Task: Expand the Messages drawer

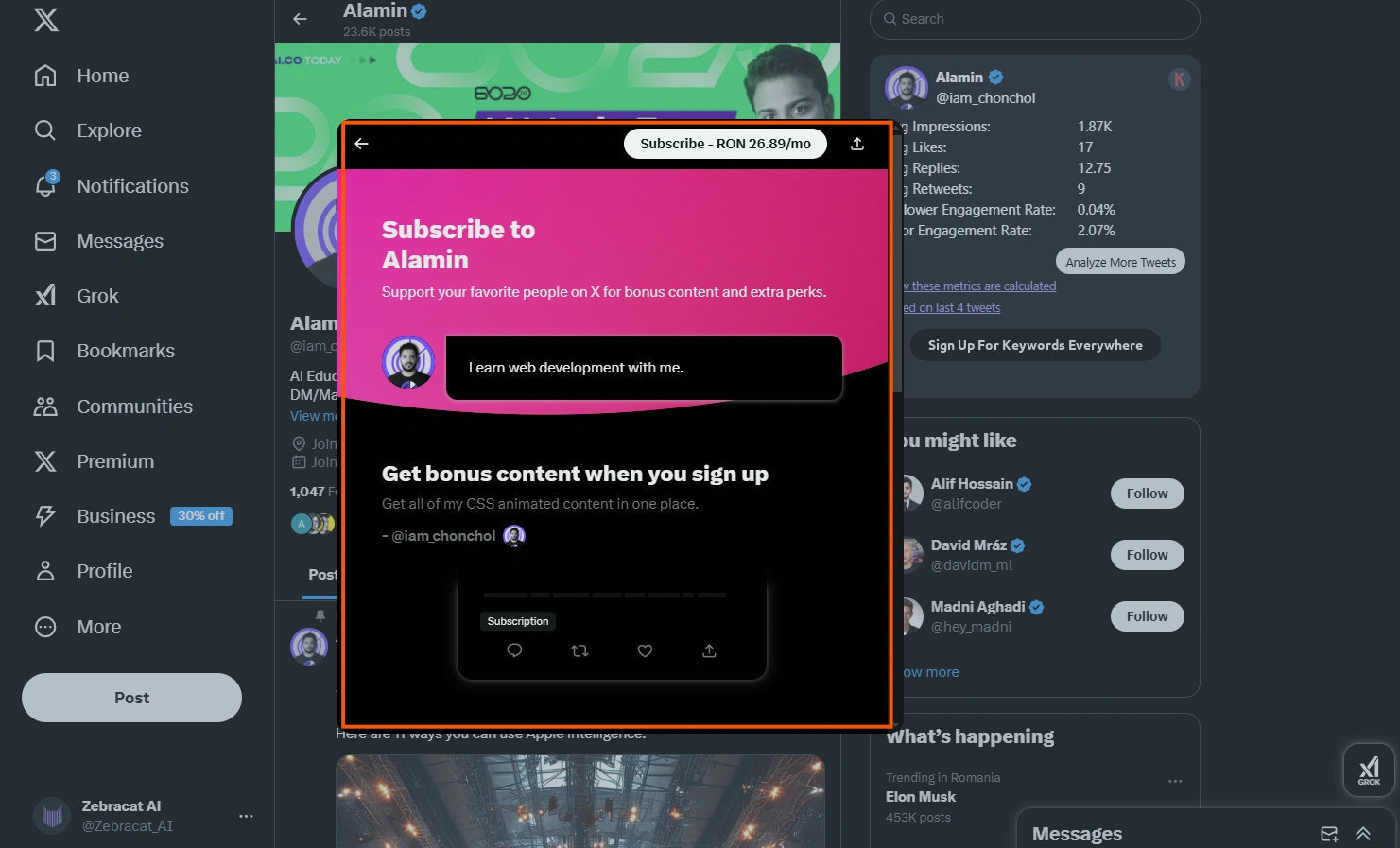Action: 1363,834
